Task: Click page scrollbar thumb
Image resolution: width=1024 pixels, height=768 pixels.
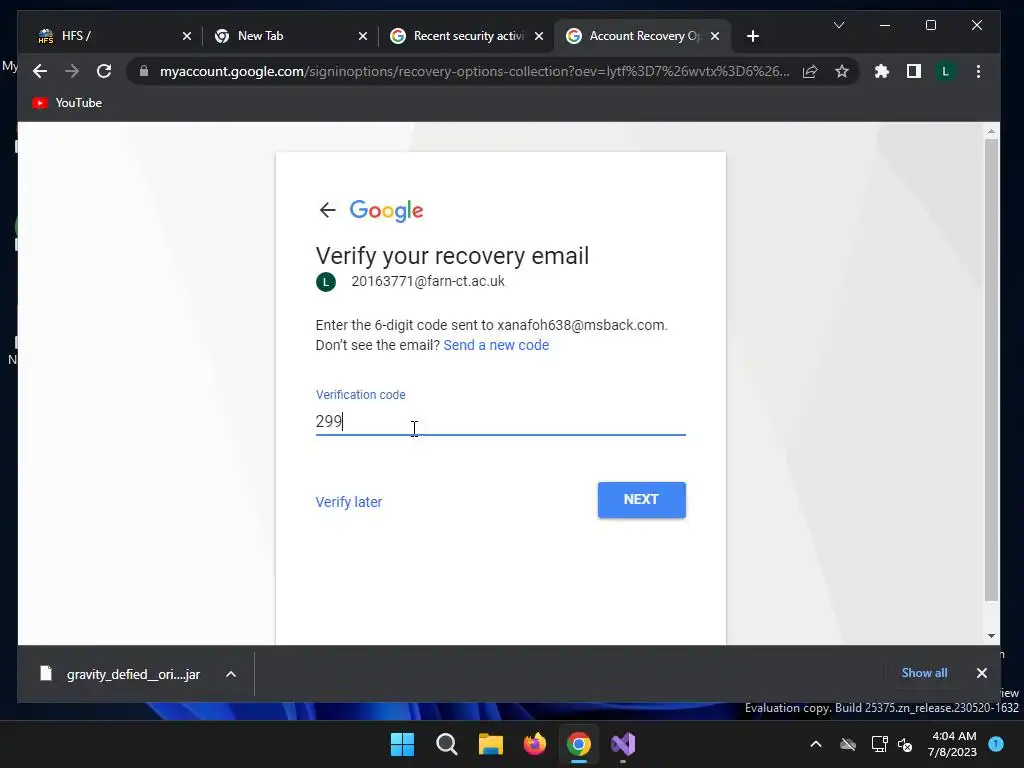Action: click(x=991, y=369)
